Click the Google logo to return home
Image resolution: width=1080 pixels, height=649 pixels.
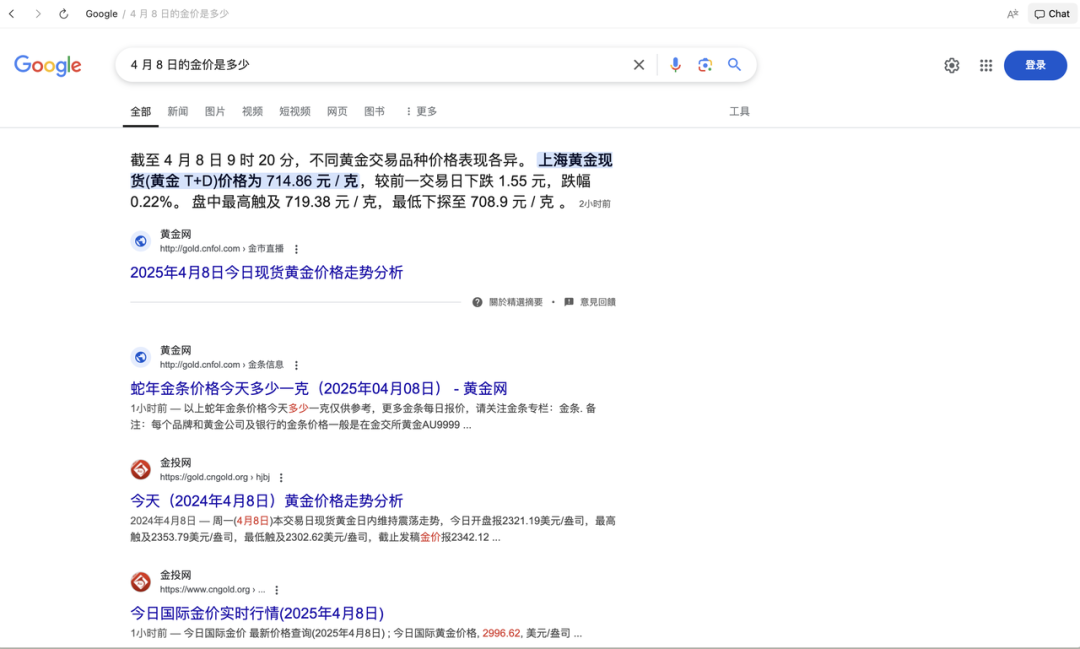coord(47,64)
